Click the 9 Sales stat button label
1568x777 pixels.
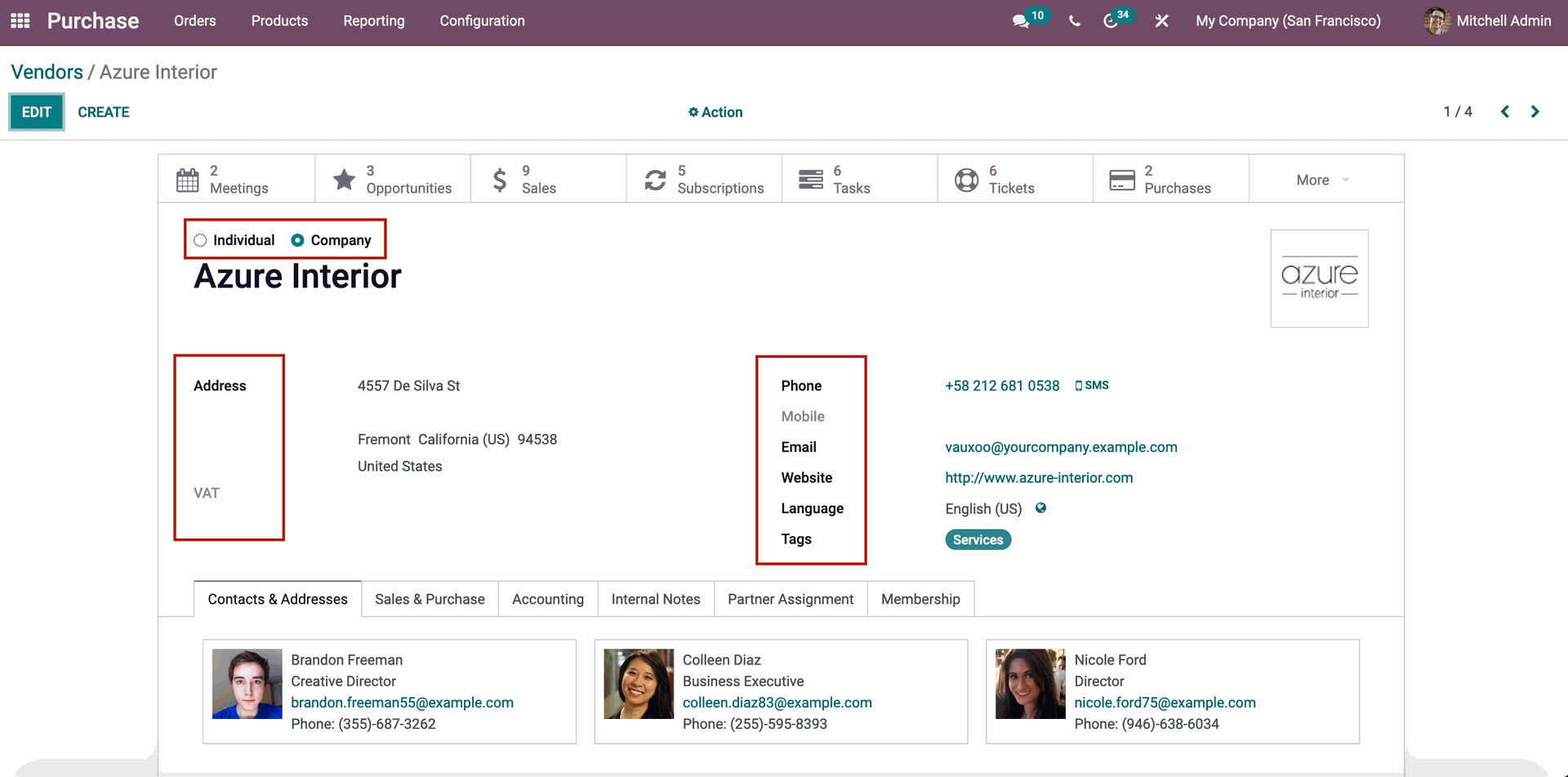click(x=539, y=180)
